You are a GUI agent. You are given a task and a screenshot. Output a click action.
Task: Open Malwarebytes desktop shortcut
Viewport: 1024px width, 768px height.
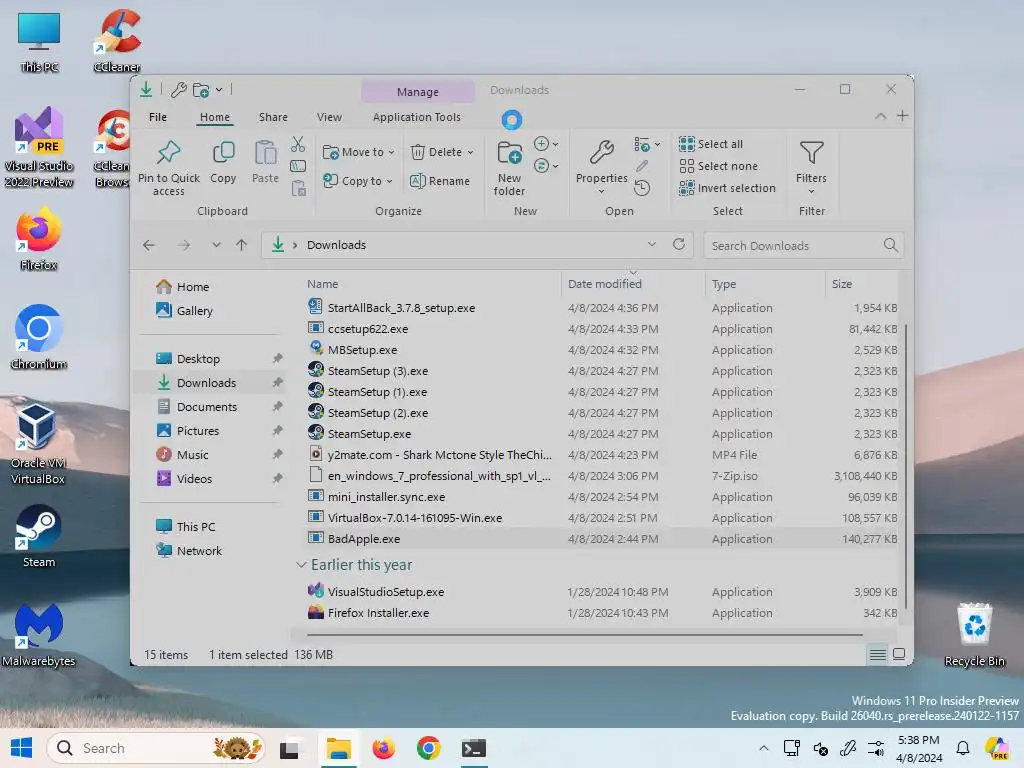pyautogui.click(x=39, y=635)
